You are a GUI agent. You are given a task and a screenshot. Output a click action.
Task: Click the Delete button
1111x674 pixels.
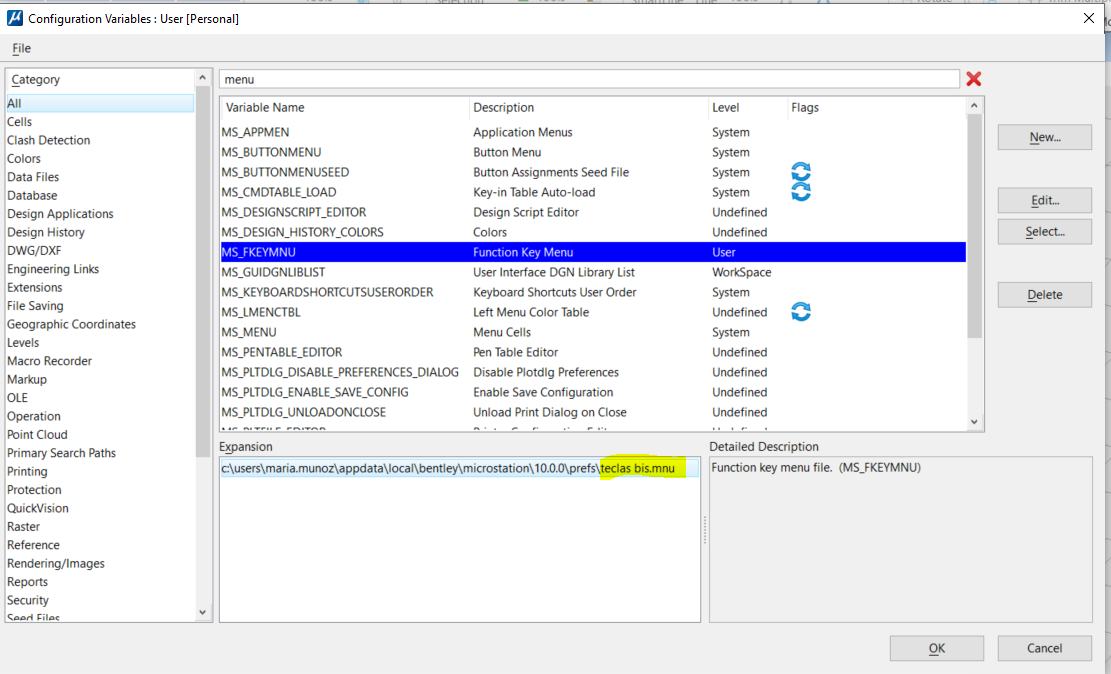(1044, 295)
